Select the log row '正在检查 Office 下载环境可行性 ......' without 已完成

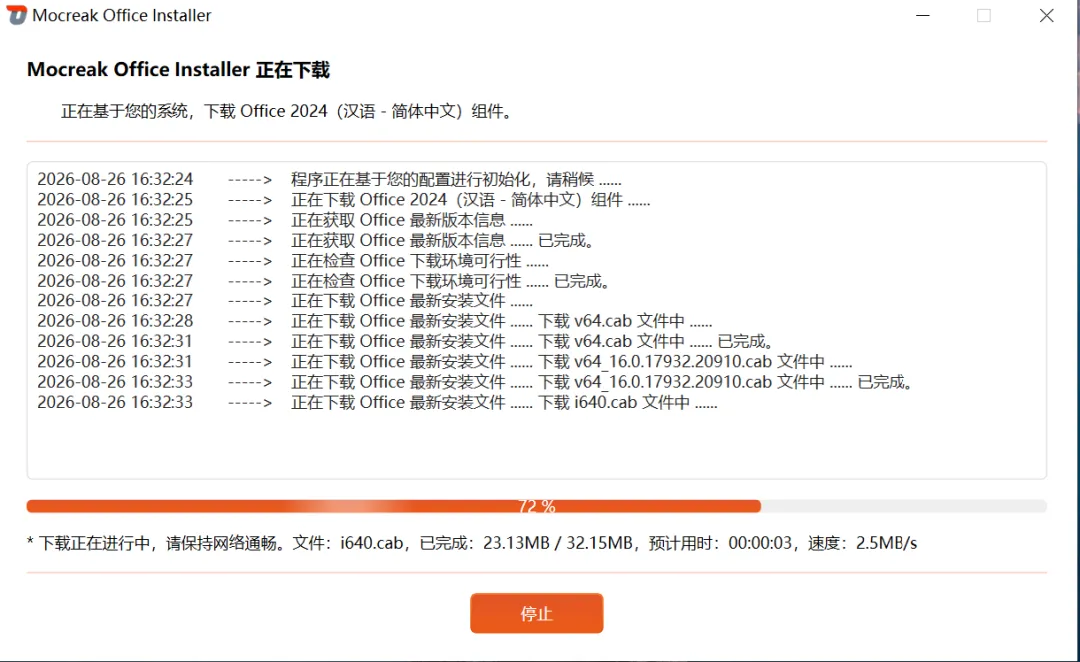click(x=293, y=260)
